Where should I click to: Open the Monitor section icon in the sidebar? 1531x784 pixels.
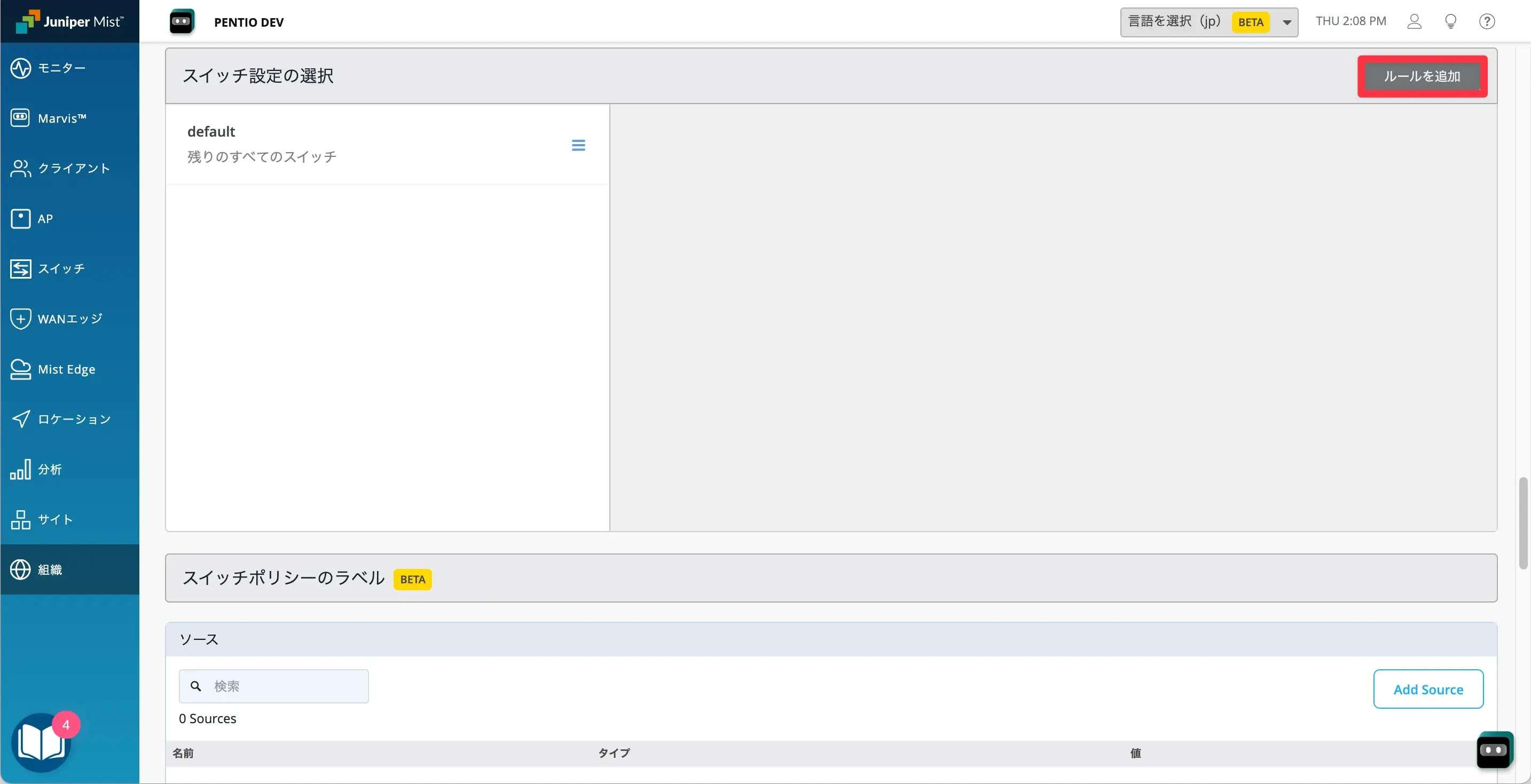tap(21, 68)
